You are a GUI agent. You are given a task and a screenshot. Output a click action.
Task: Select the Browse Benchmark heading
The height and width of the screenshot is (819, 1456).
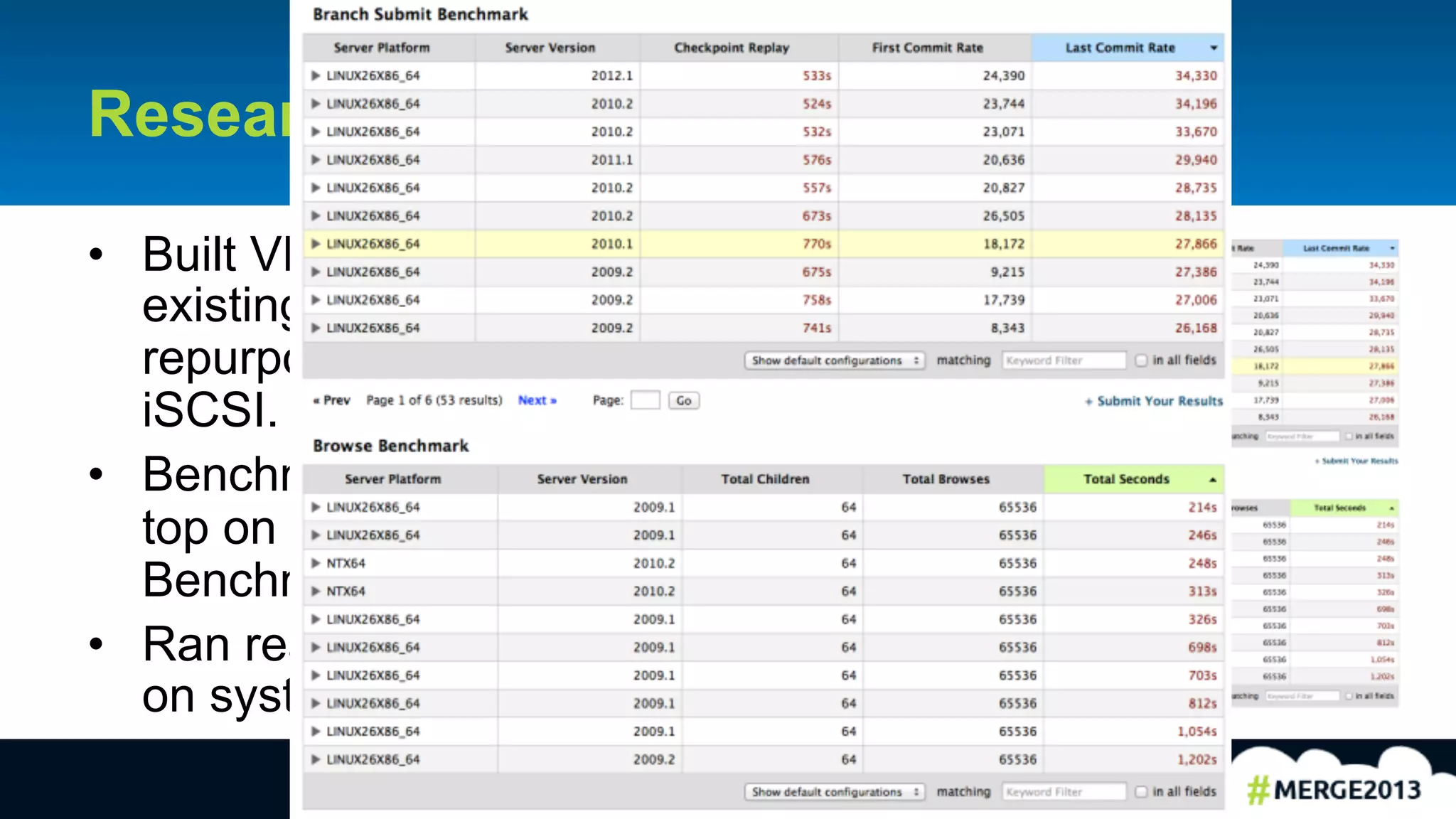tap(391, 446)
